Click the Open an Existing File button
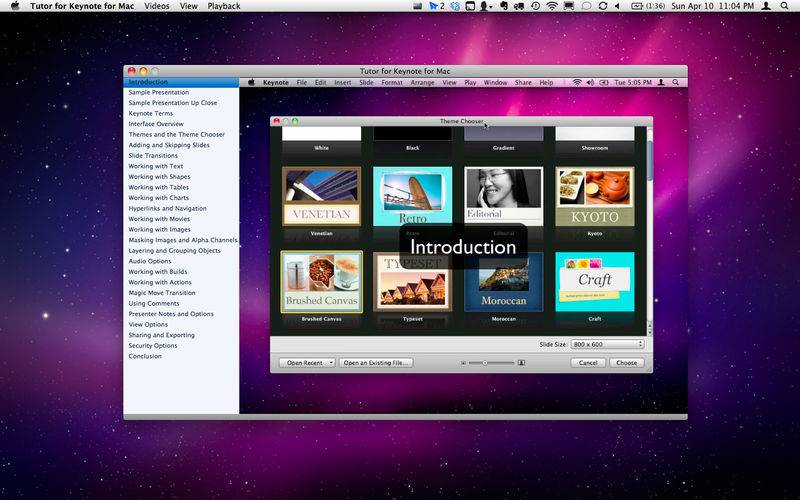800x500 pixels. point(376,363)
